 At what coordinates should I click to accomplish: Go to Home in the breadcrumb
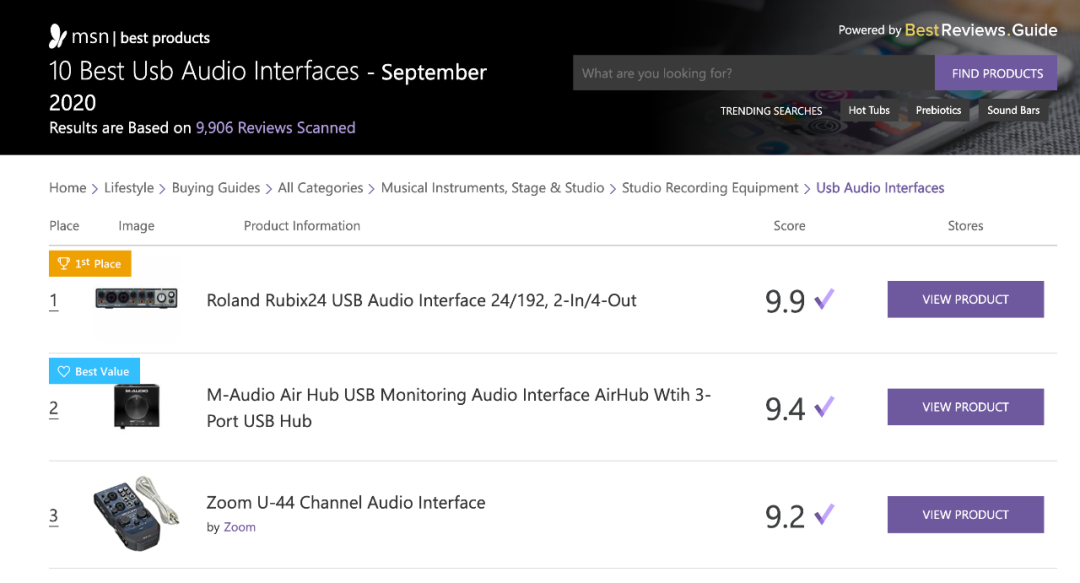[x=68, y=187]
